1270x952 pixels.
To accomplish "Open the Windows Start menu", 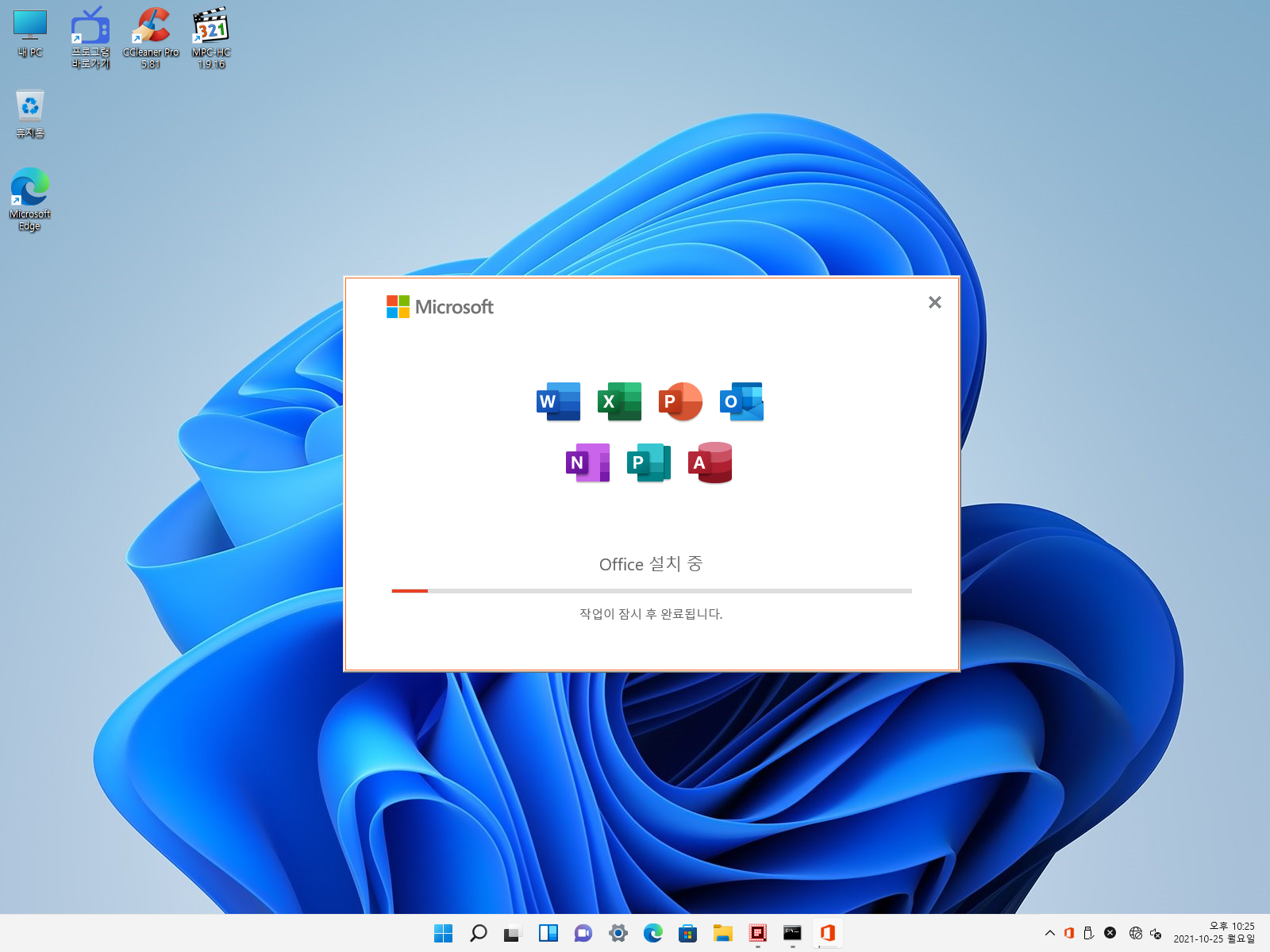I will pyautogui.click(x=444, y=934).
